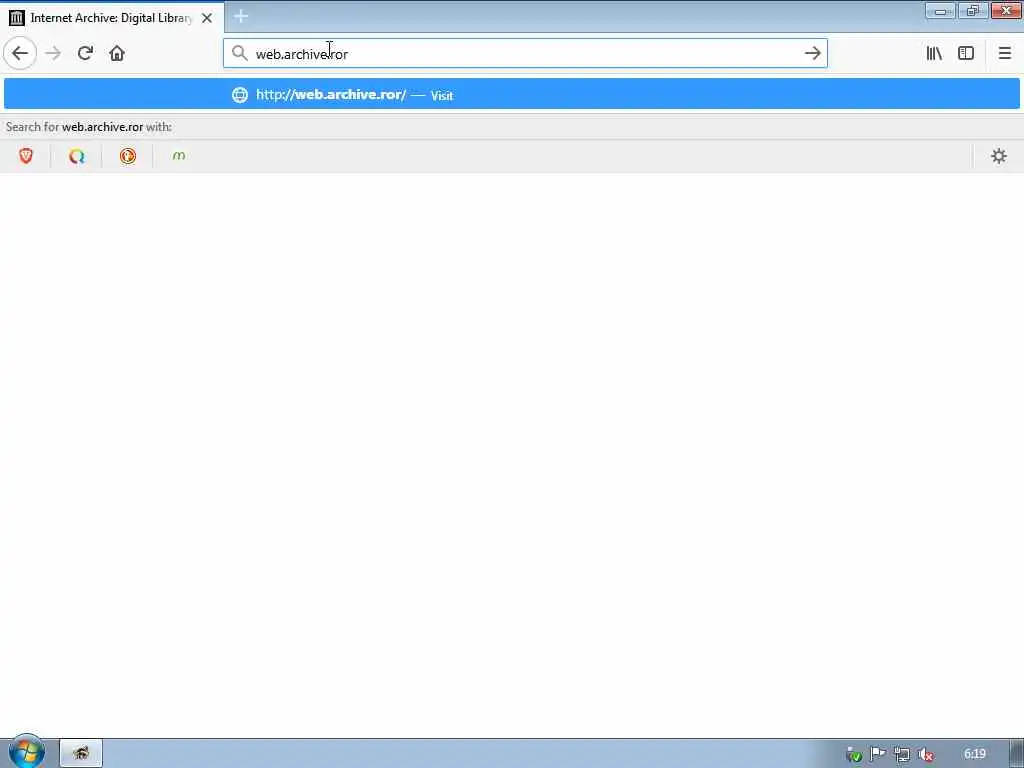
Task: Open the browser home page
Action: coord(117,53)
